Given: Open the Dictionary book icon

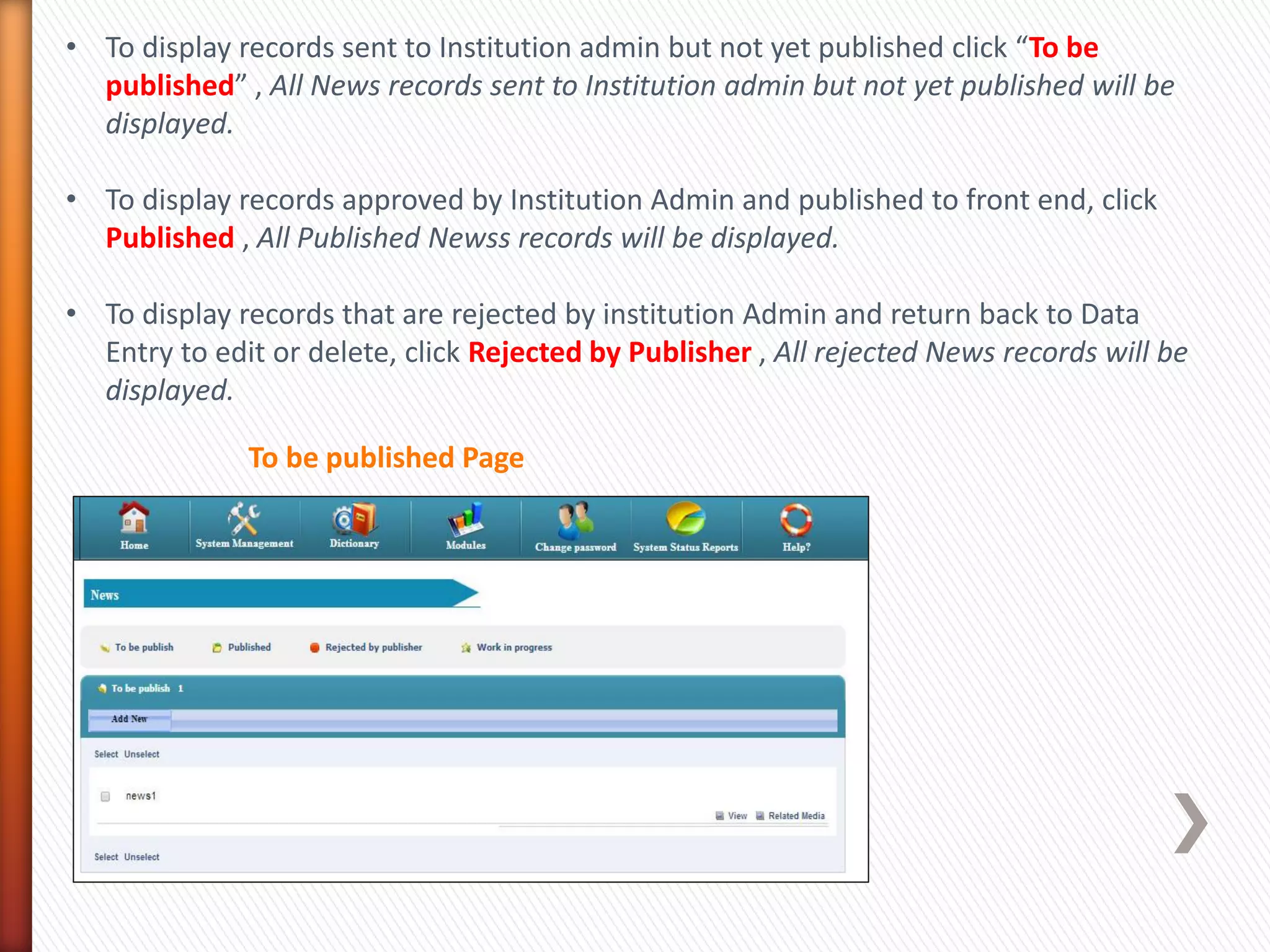Looking at the screenshot, I should pos(354,519).
